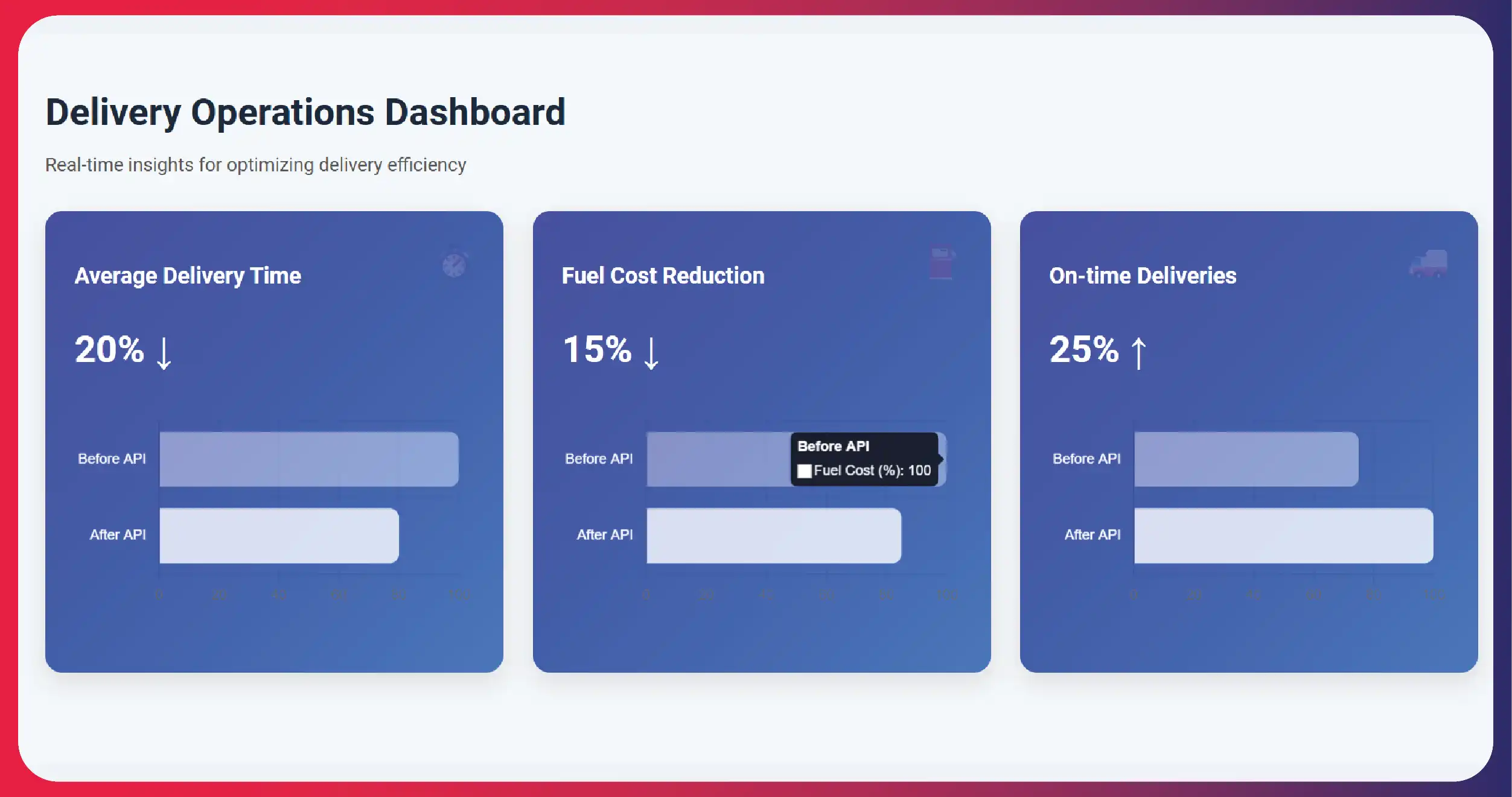Click the delivery truck icon
Screen dimensions: 1512x797
coord(1428,264)
